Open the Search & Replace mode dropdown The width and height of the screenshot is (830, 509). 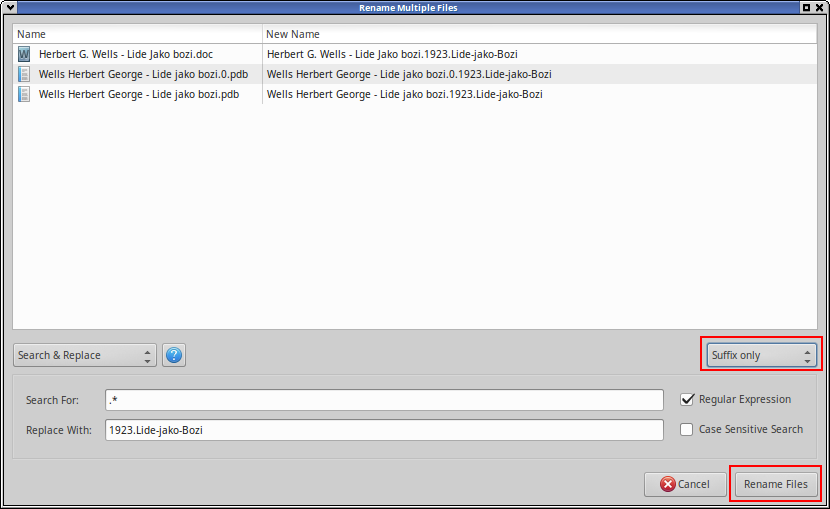pyautogui.click(x=85, y=355)
